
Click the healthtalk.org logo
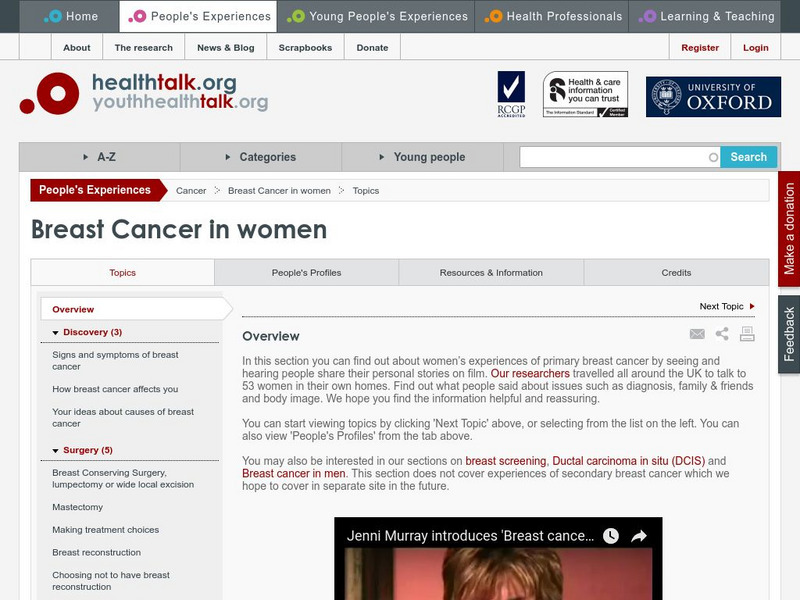(x=144, y=91)
